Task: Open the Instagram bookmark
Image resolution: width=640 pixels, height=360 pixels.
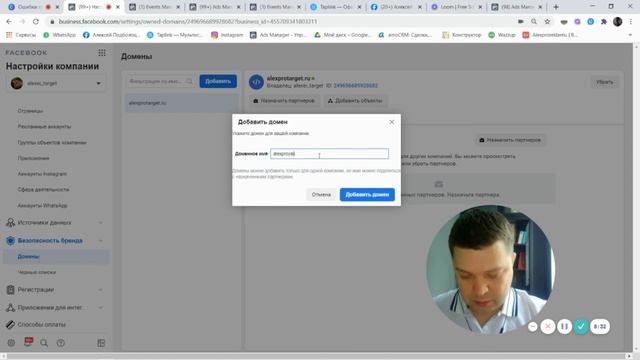Action: (227, 35)
